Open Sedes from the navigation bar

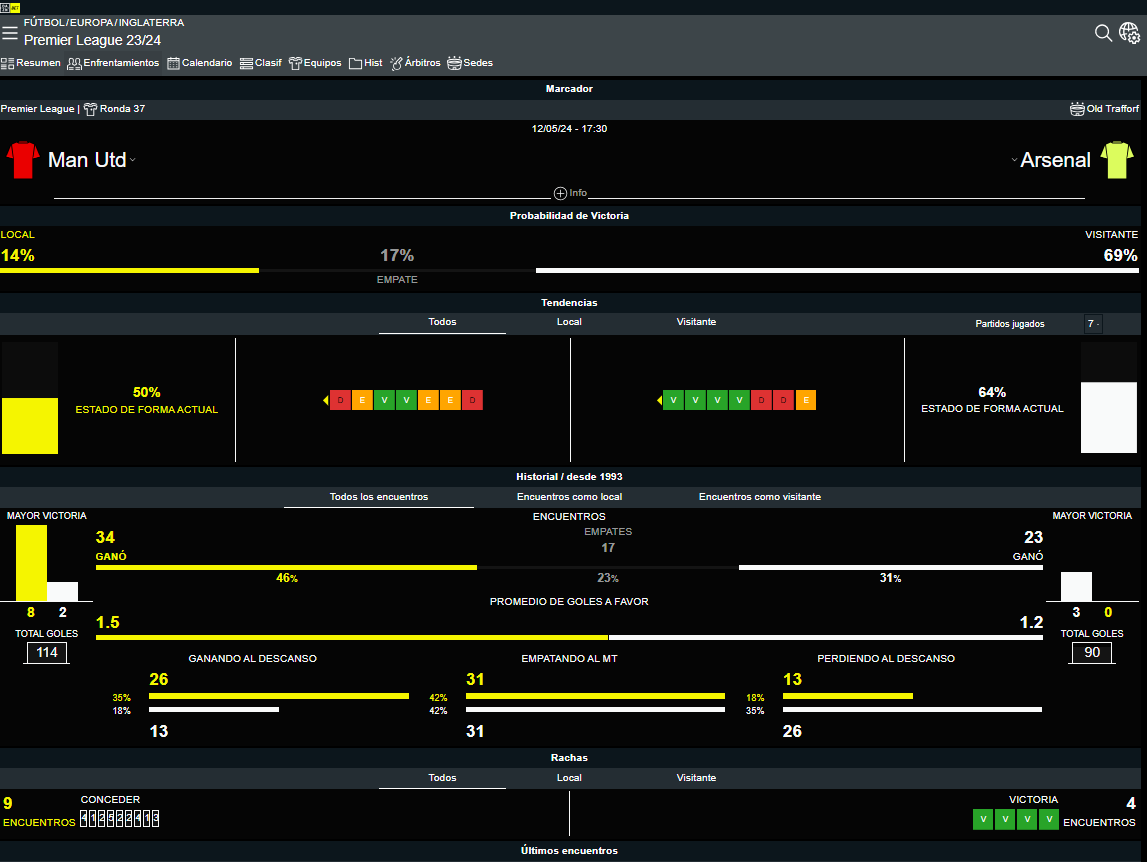pos(470,63)
